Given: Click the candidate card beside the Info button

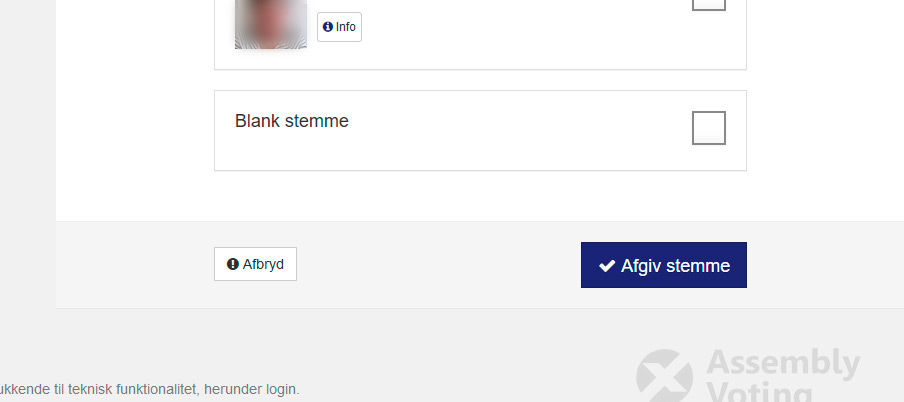Looking at the screenshot, I should 480,35.
